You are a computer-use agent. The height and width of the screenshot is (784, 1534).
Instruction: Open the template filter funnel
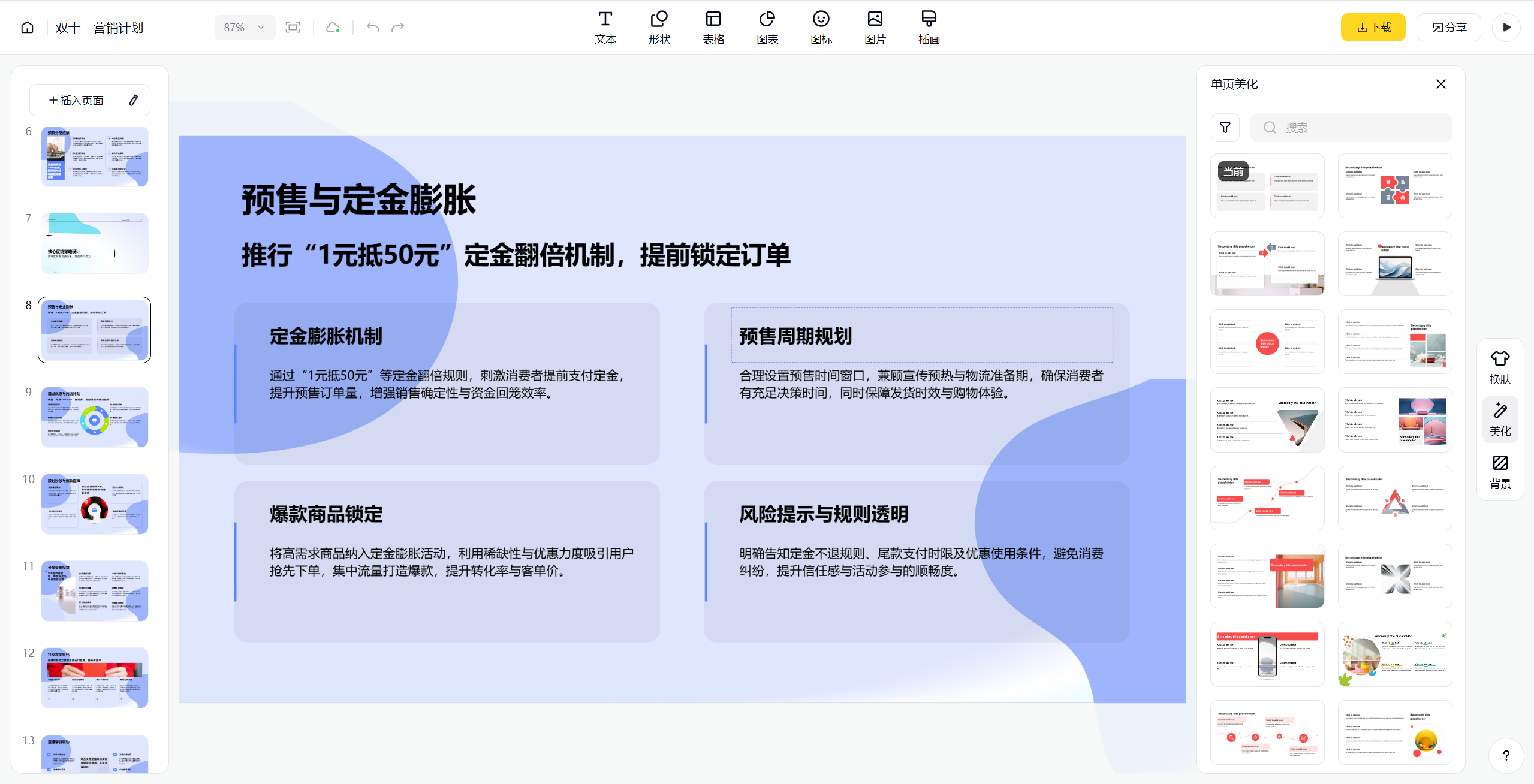point(1225,128)
